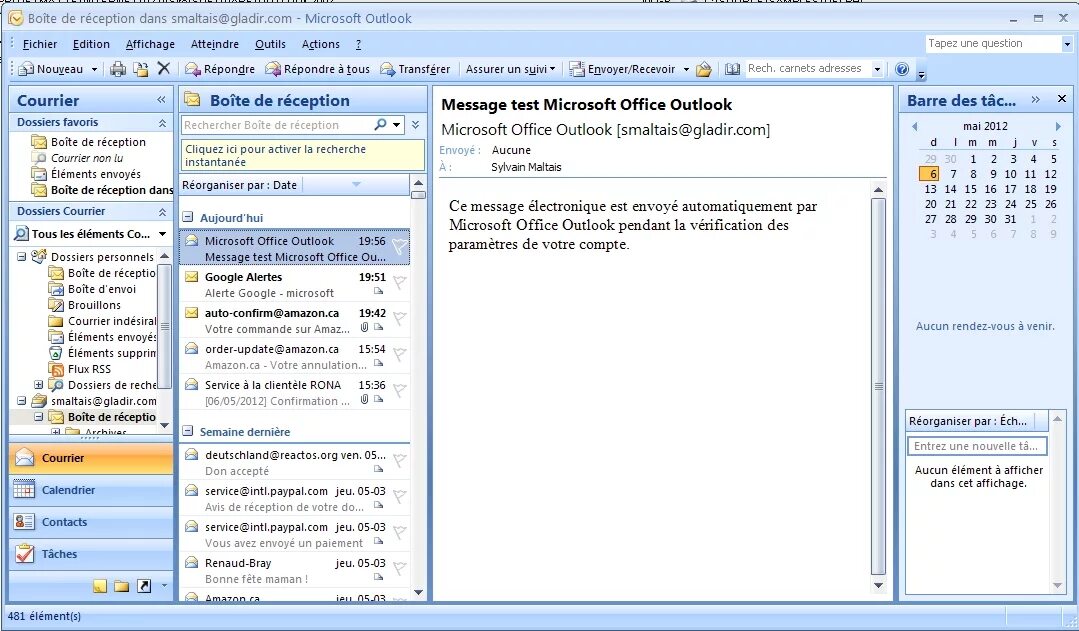Click the instant search activation banner

tap(303, 156)
